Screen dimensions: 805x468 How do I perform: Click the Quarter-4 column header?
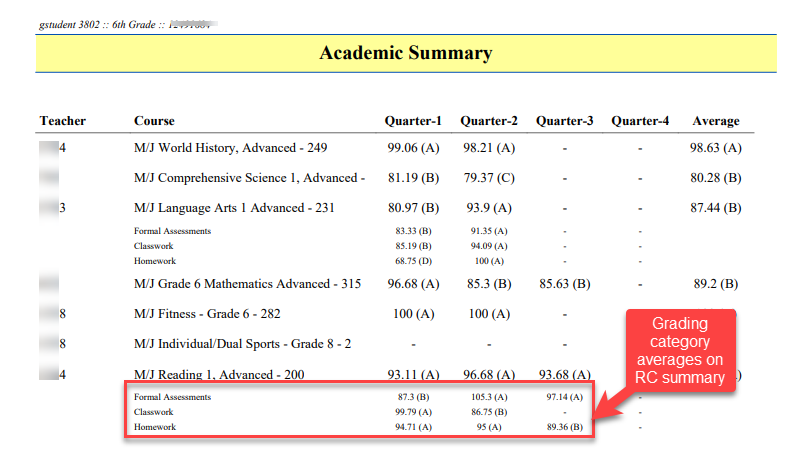pos(640,121)
